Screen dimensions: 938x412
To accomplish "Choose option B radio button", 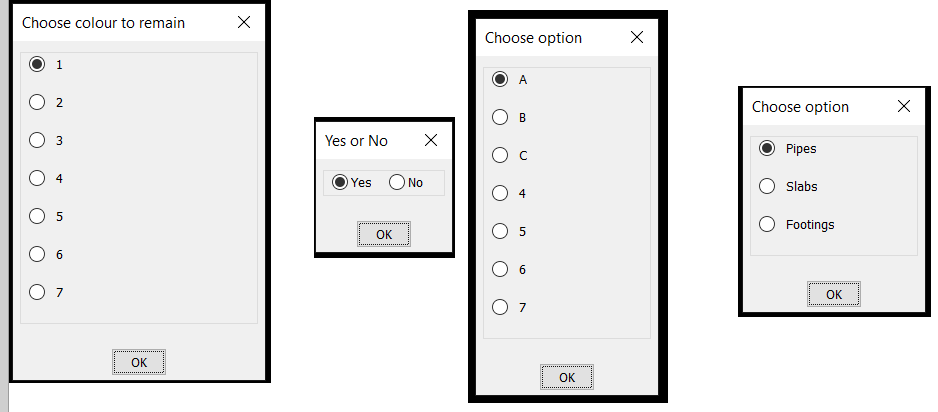I will tap(500, 117).
